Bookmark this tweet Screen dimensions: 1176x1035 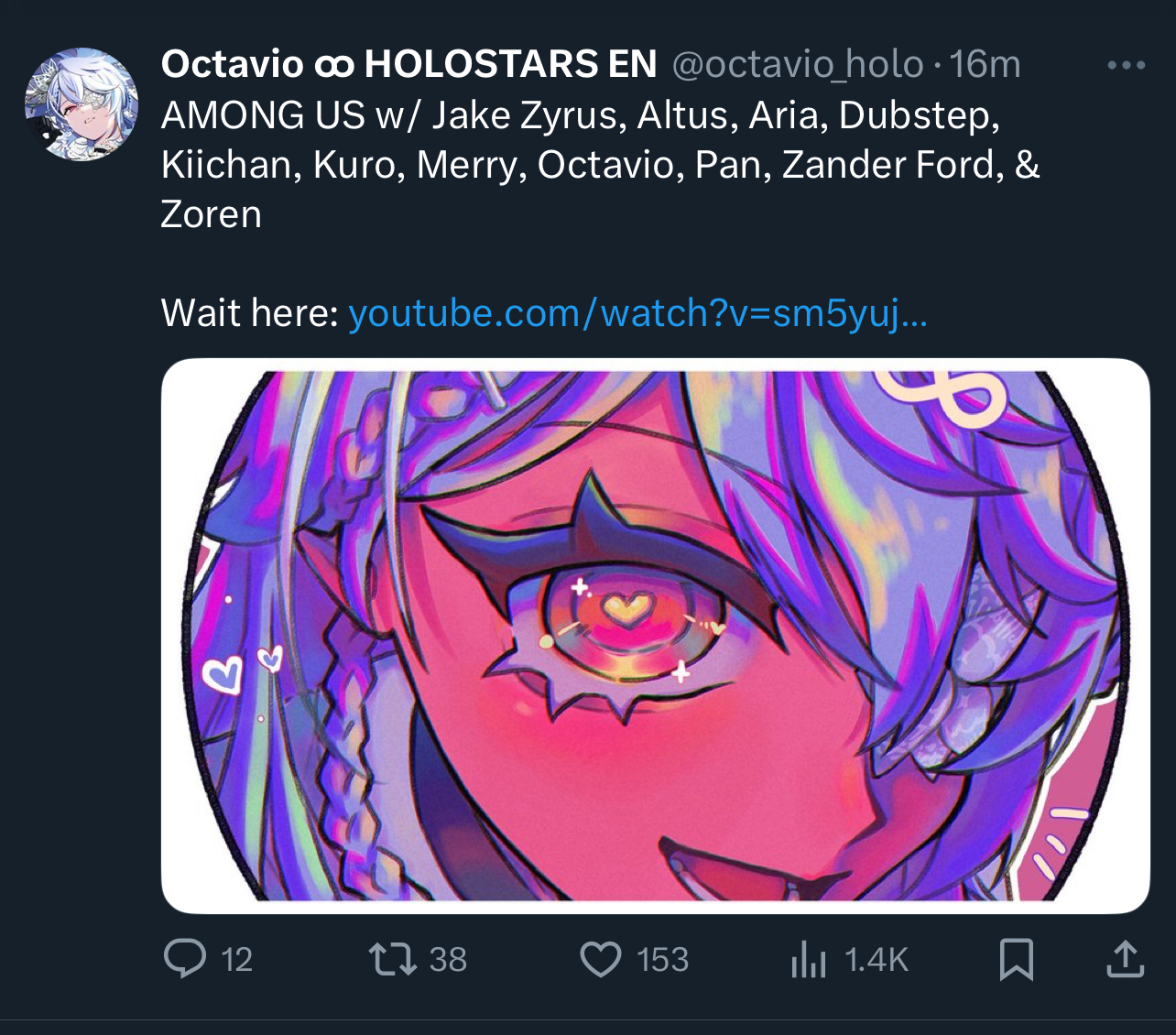click(x=1016, y=959)
